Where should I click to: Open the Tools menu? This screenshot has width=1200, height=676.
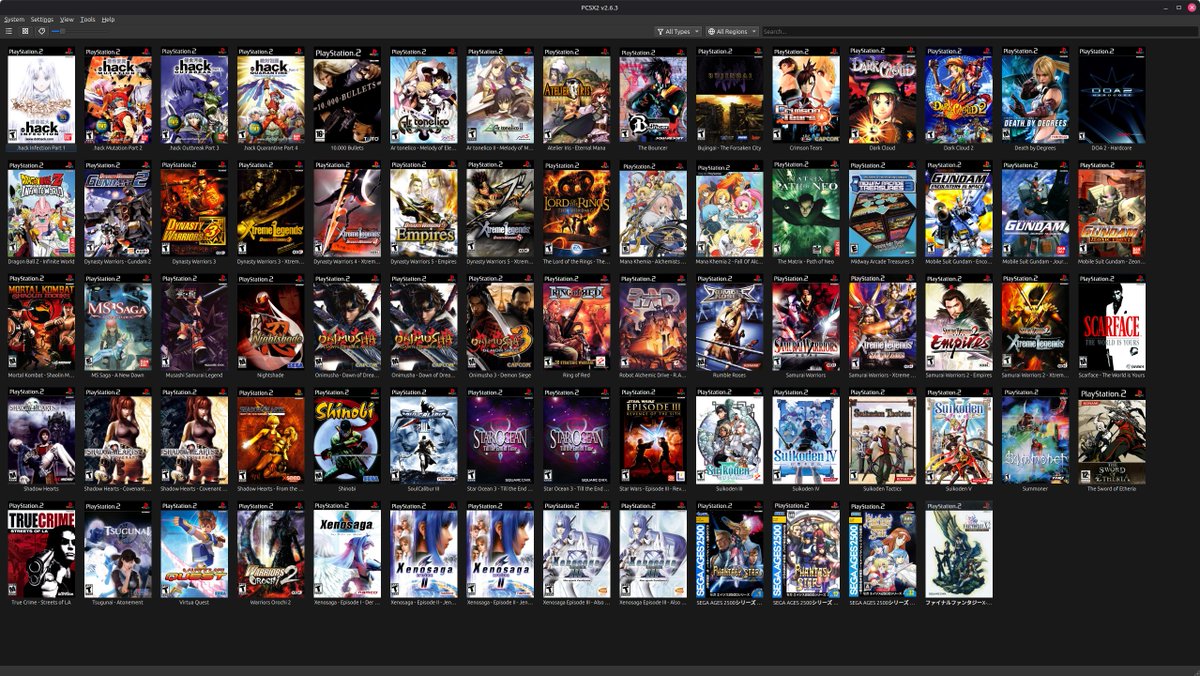88,19
